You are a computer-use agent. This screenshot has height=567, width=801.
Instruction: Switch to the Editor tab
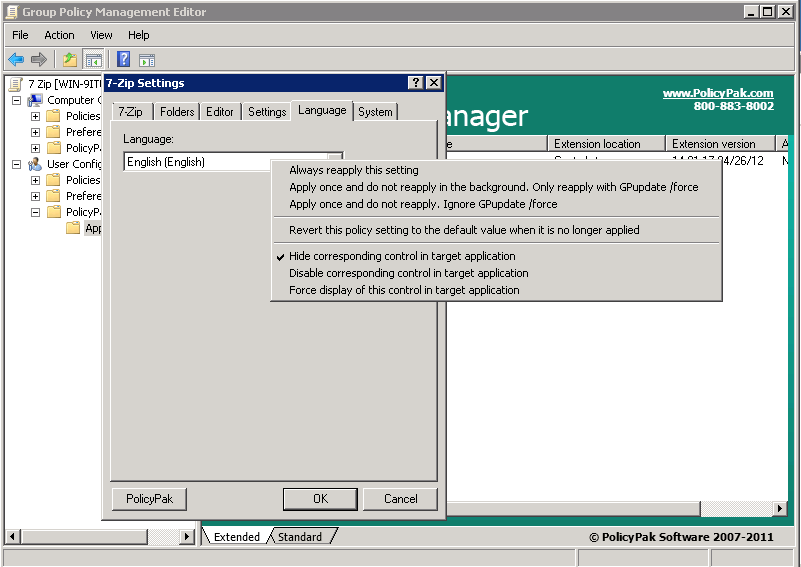220,112
